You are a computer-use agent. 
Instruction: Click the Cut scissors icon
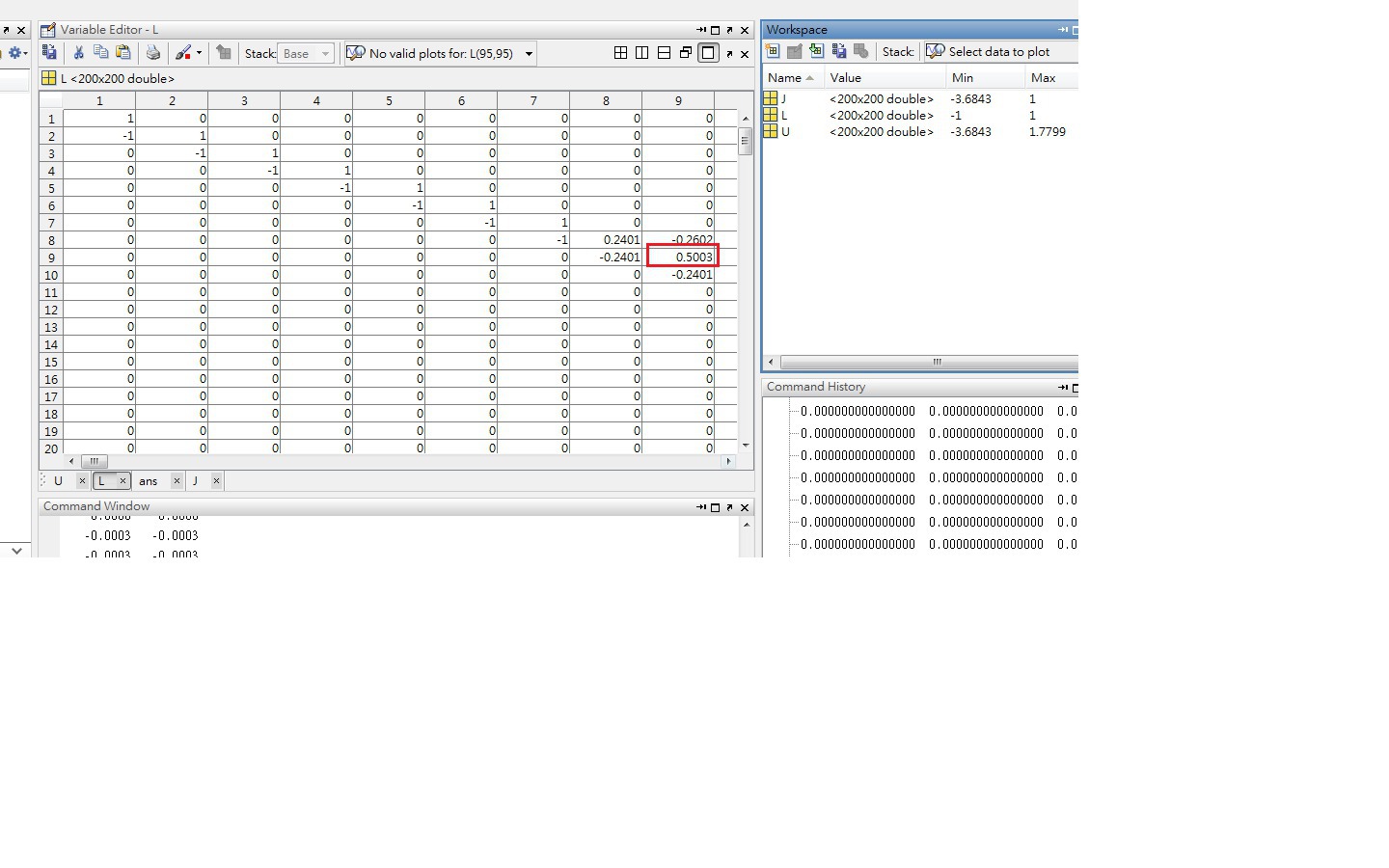(79, 53)
